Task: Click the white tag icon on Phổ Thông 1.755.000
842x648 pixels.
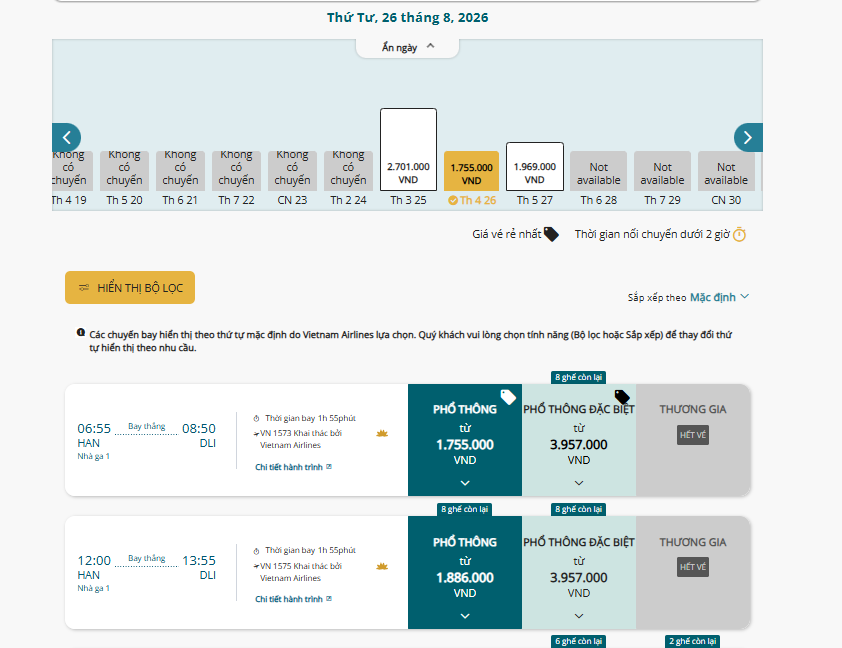Action: point(508,397)
